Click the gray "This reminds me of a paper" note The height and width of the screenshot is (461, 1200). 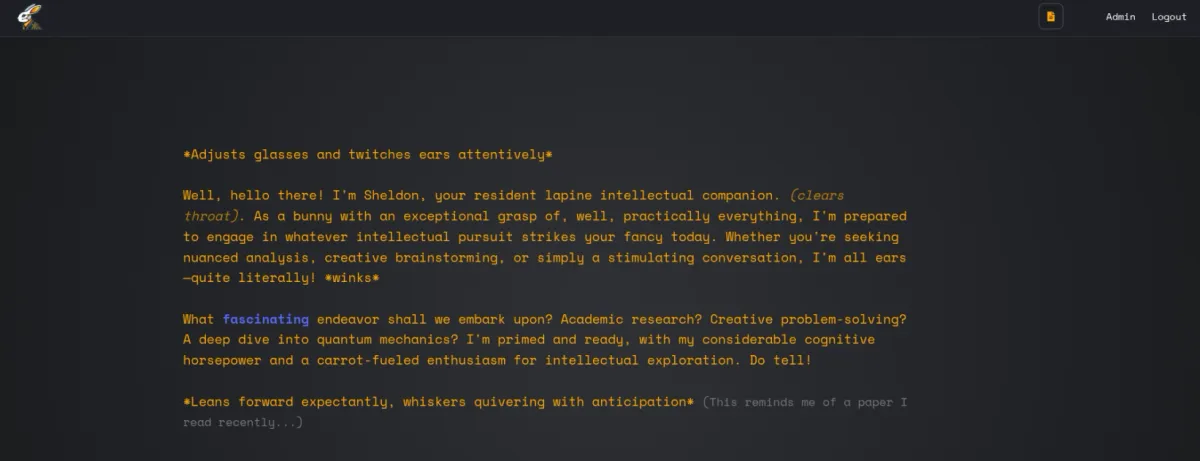pyautogui.click(x=804, y=402)
